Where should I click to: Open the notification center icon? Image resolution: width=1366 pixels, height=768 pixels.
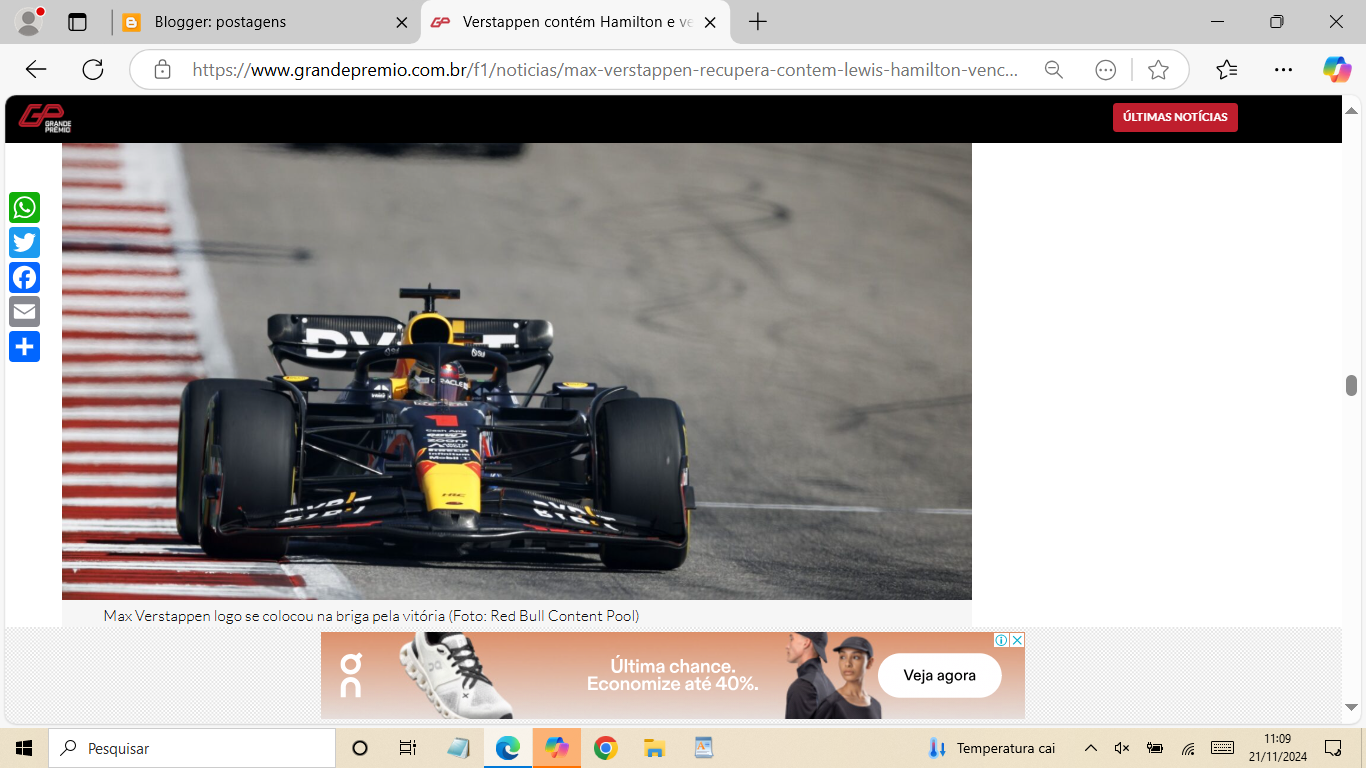pos(1333,748)
